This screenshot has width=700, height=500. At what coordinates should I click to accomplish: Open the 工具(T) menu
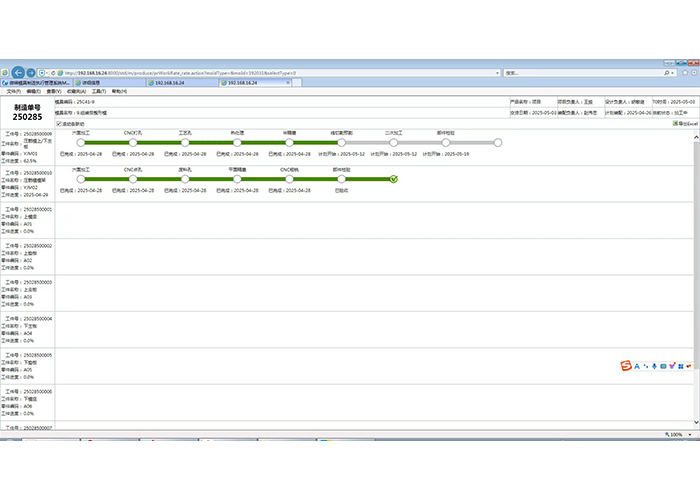pos(98,91)
